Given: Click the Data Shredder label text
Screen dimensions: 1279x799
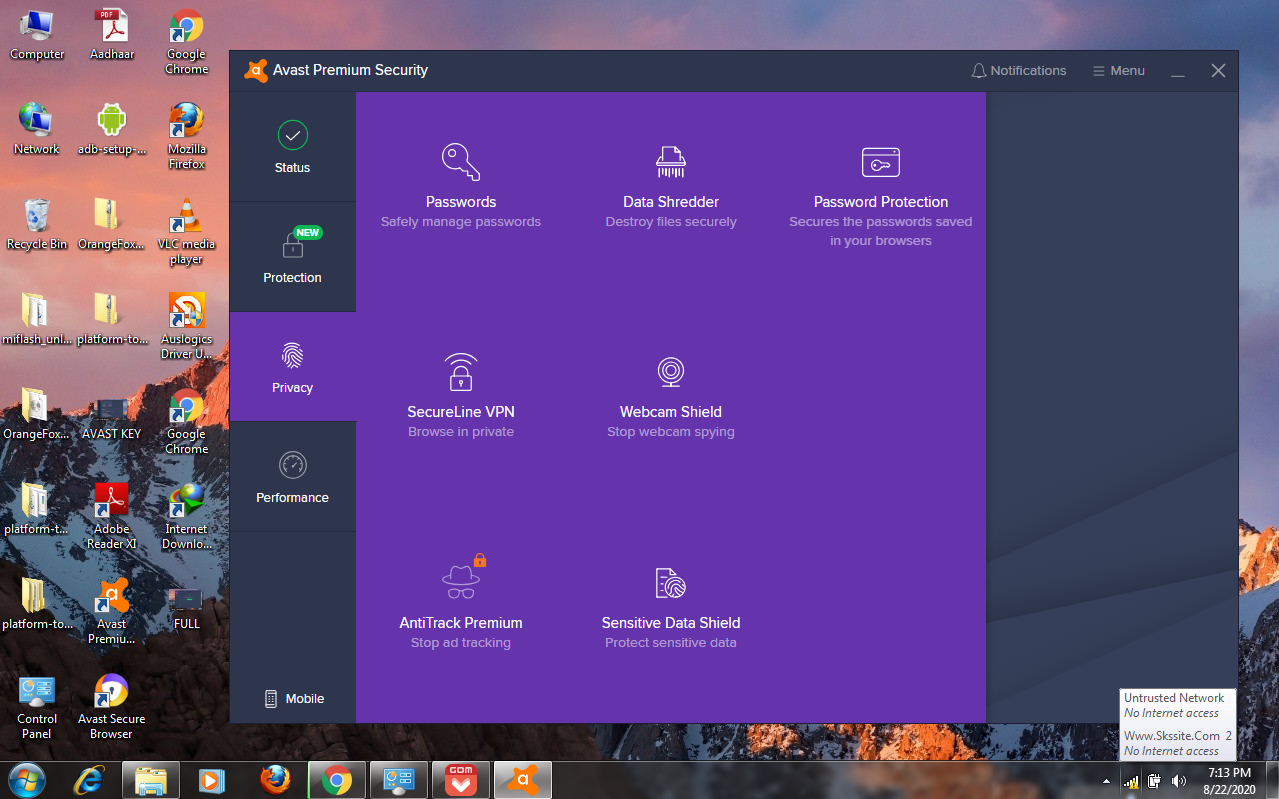Looking at the screenshot, I should click(x=671, y=202).
